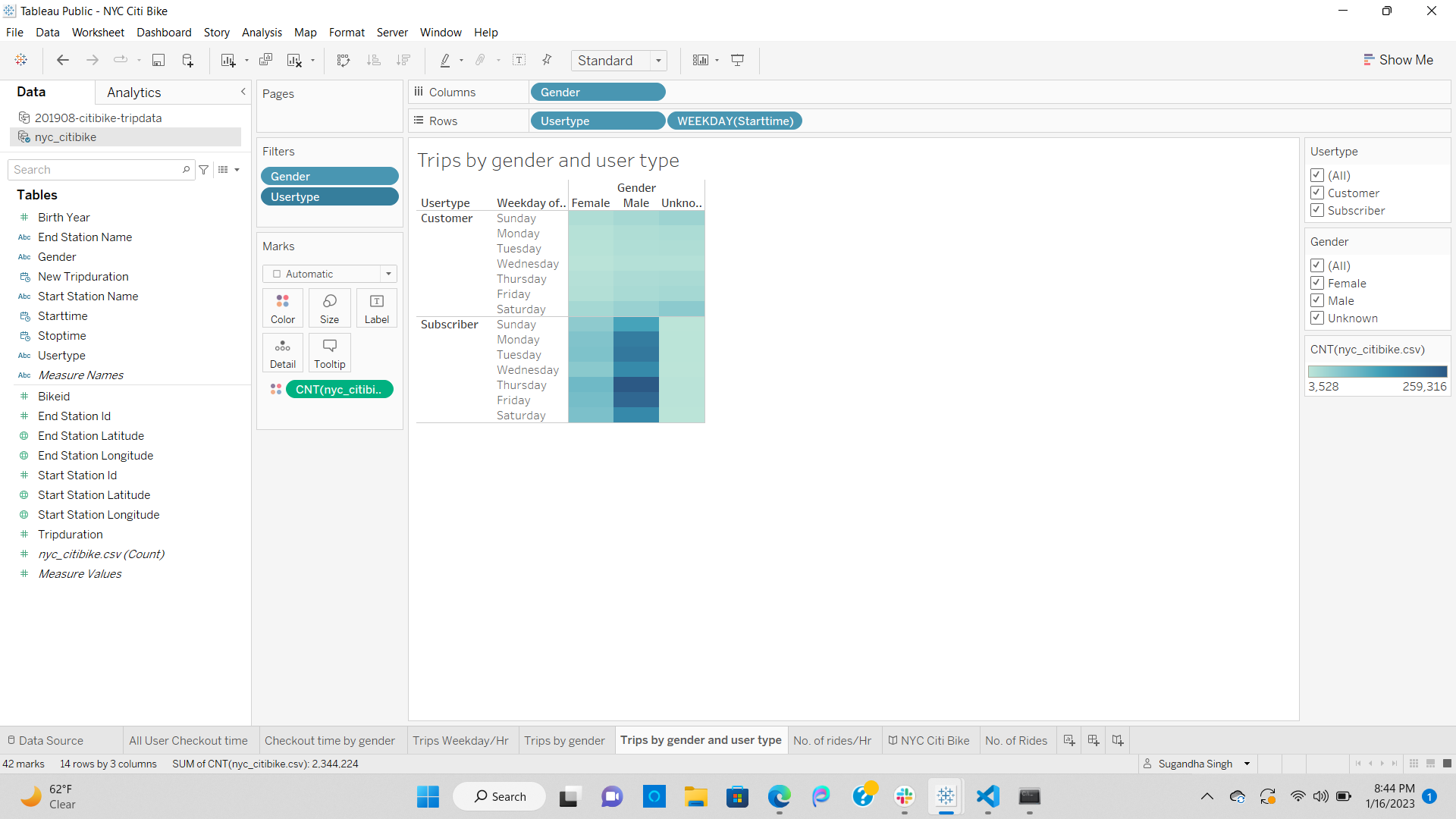This screenshot has height=819, width=1456.
Task: Open the Analysis menu
Action: click(262, 33)
